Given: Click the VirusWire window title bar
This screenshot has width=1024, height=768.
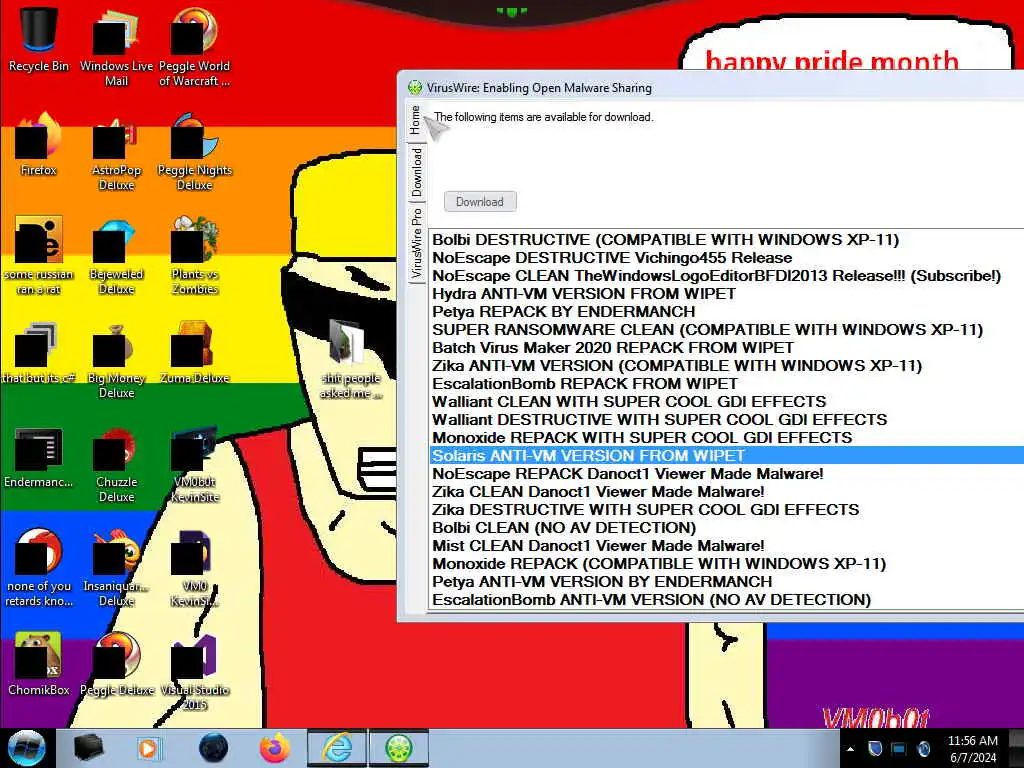Looking at the screenshot, I should pyautogui.click(x=712, y=87).
